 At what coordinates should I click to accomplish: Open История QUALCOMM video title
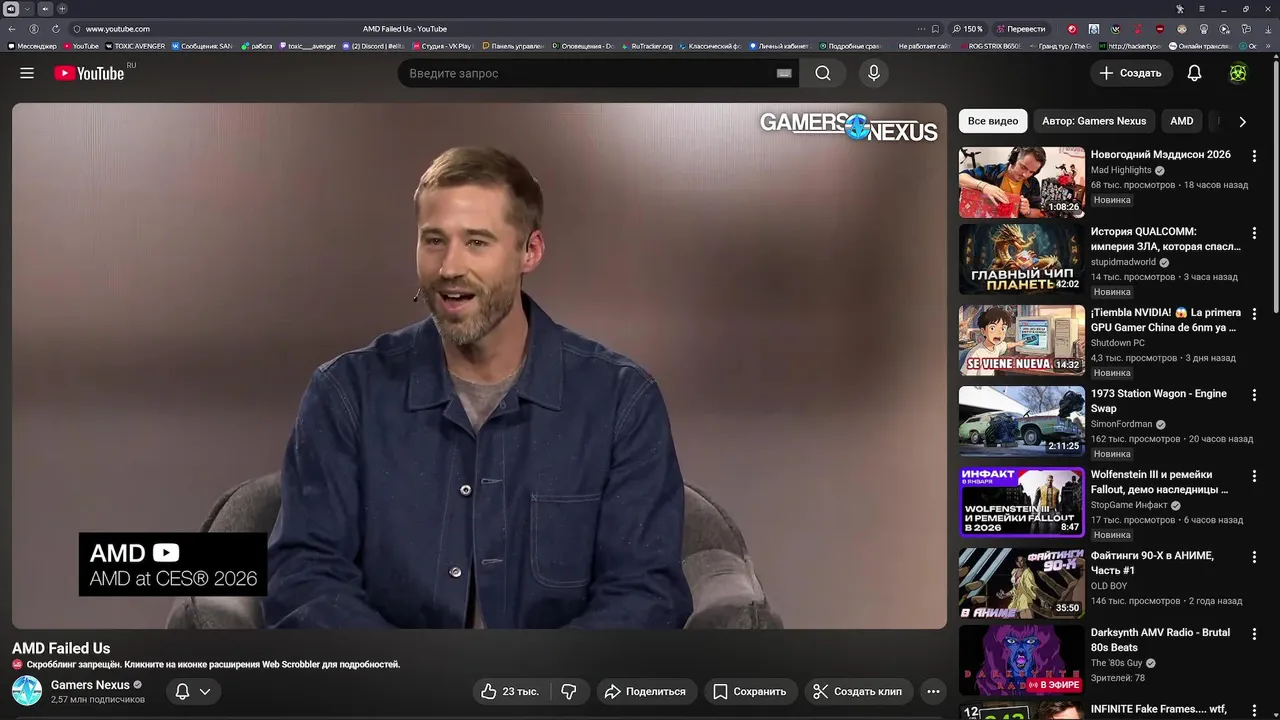point(1165,239)
